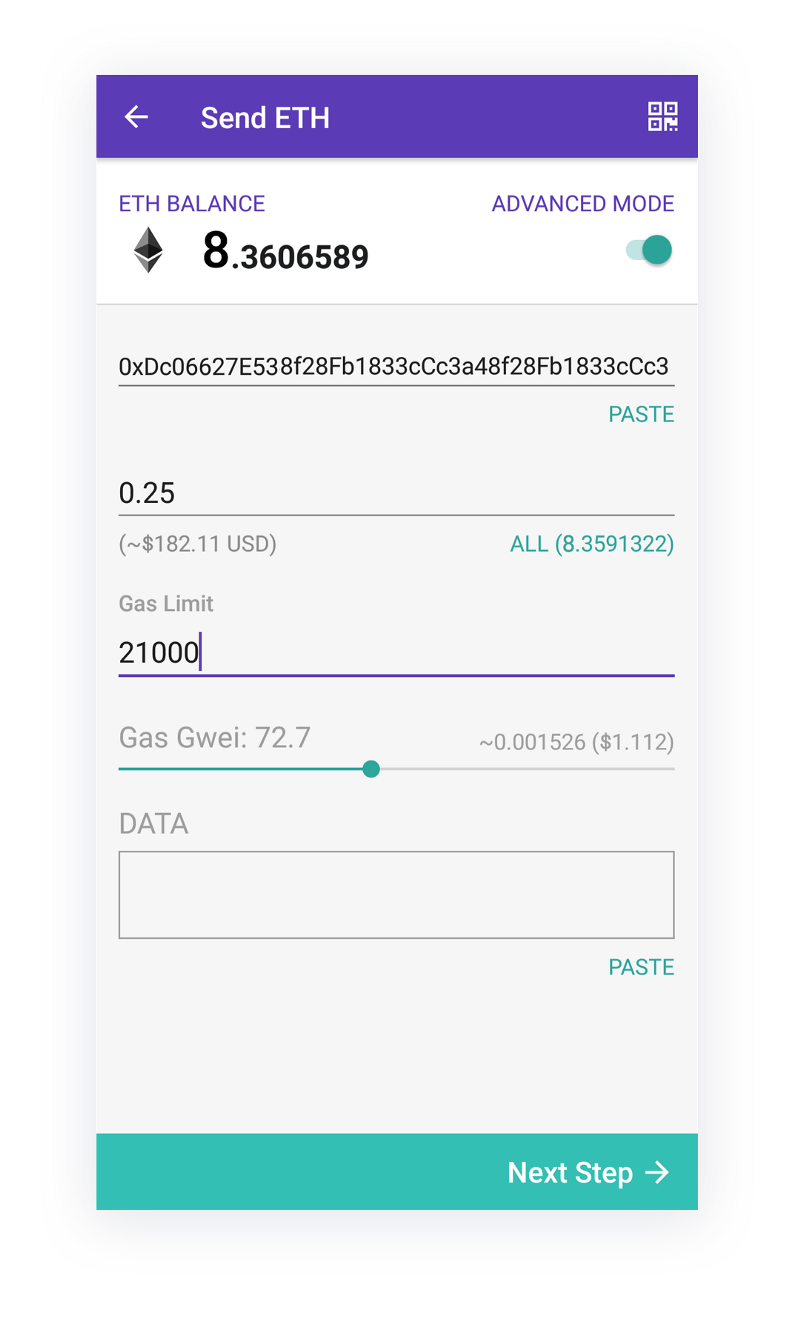
Task: Click the gas Gwei slider handle
Action: [371, 768]
